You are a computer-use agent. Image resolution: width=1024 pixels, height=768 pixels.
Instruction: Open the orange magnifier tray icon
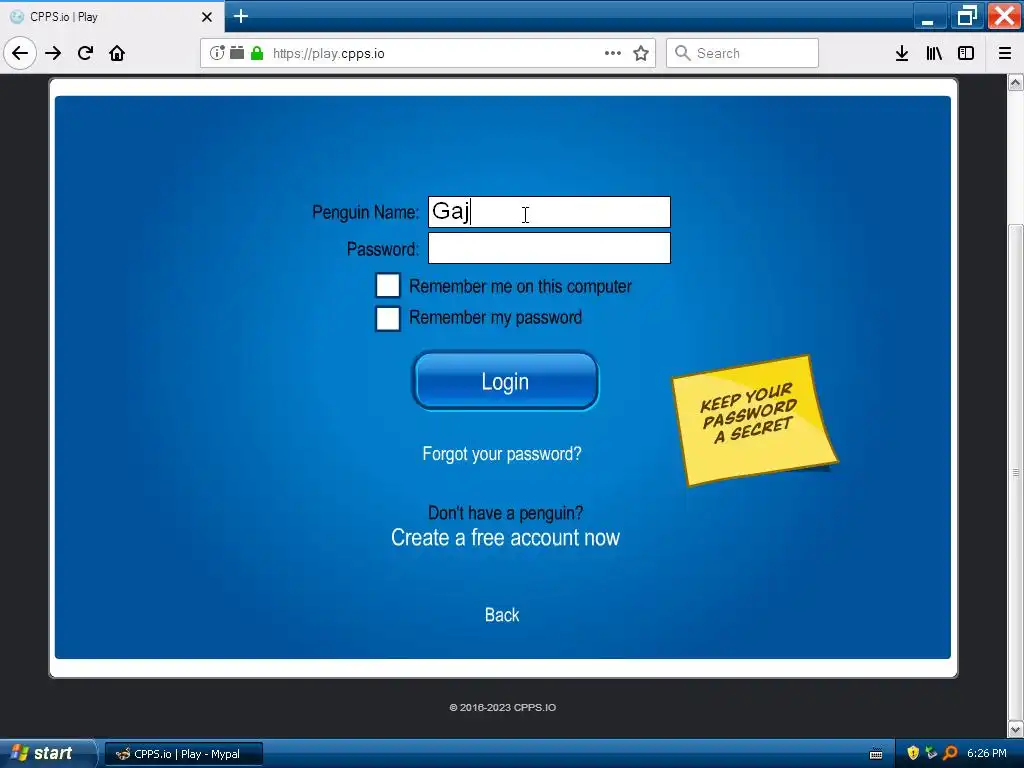point(951,754)
